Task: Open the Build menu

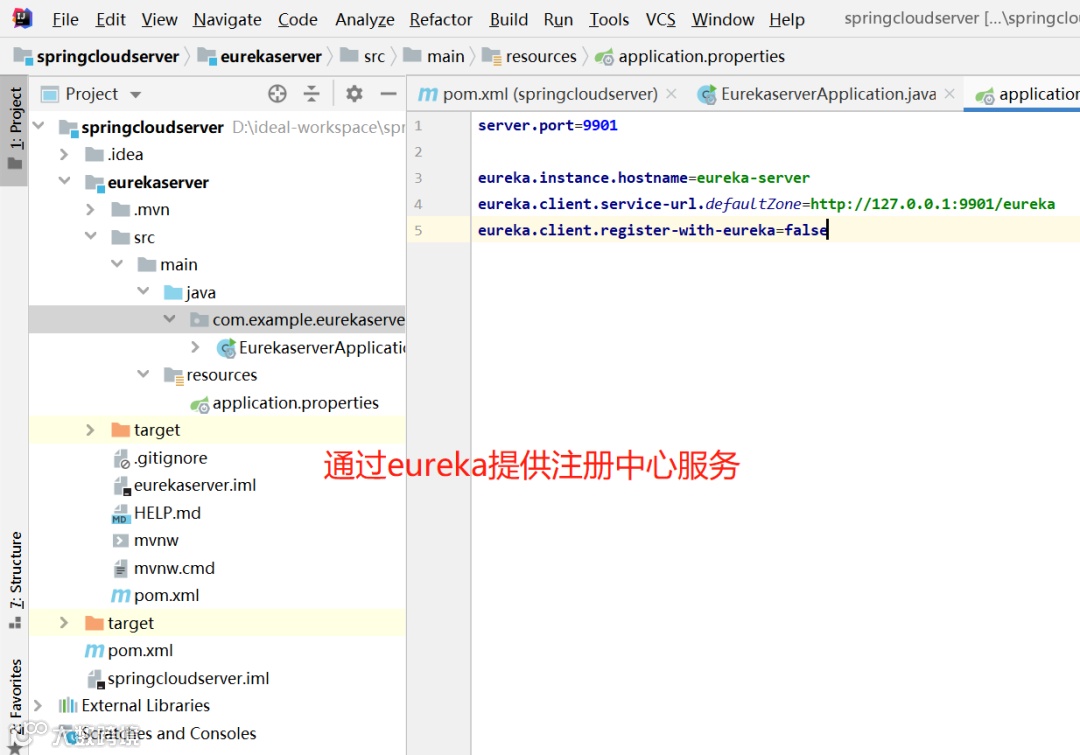Action: (508, 19)
